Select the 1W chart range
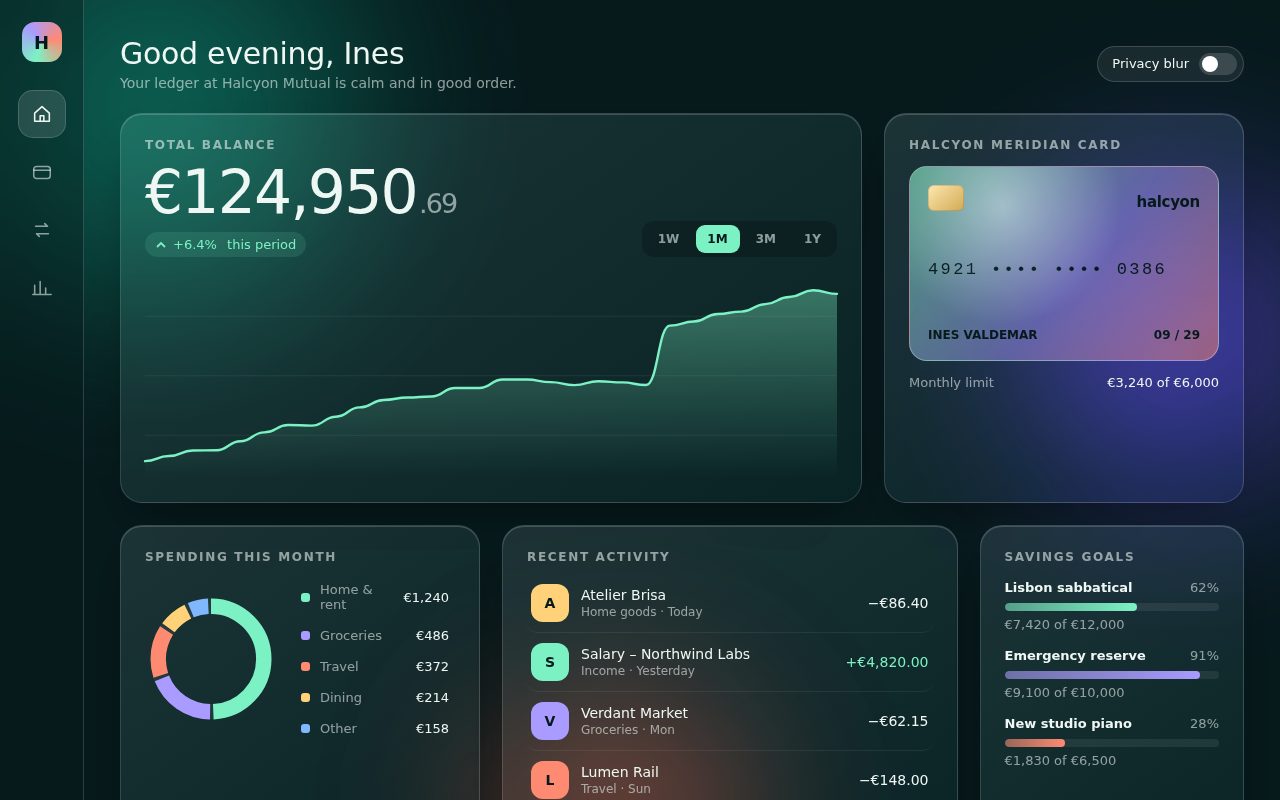 (668, 239)
